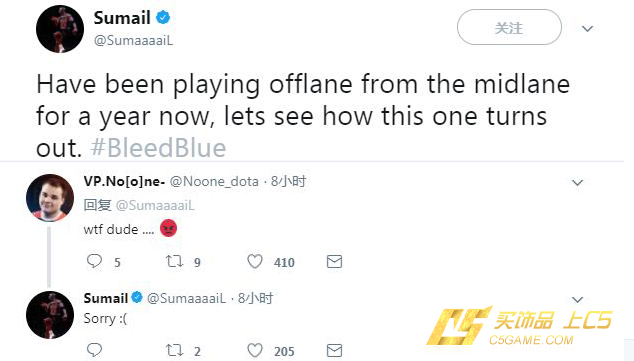Share 'Sorry :(' tweet via envelope icon

coord(334,350)
